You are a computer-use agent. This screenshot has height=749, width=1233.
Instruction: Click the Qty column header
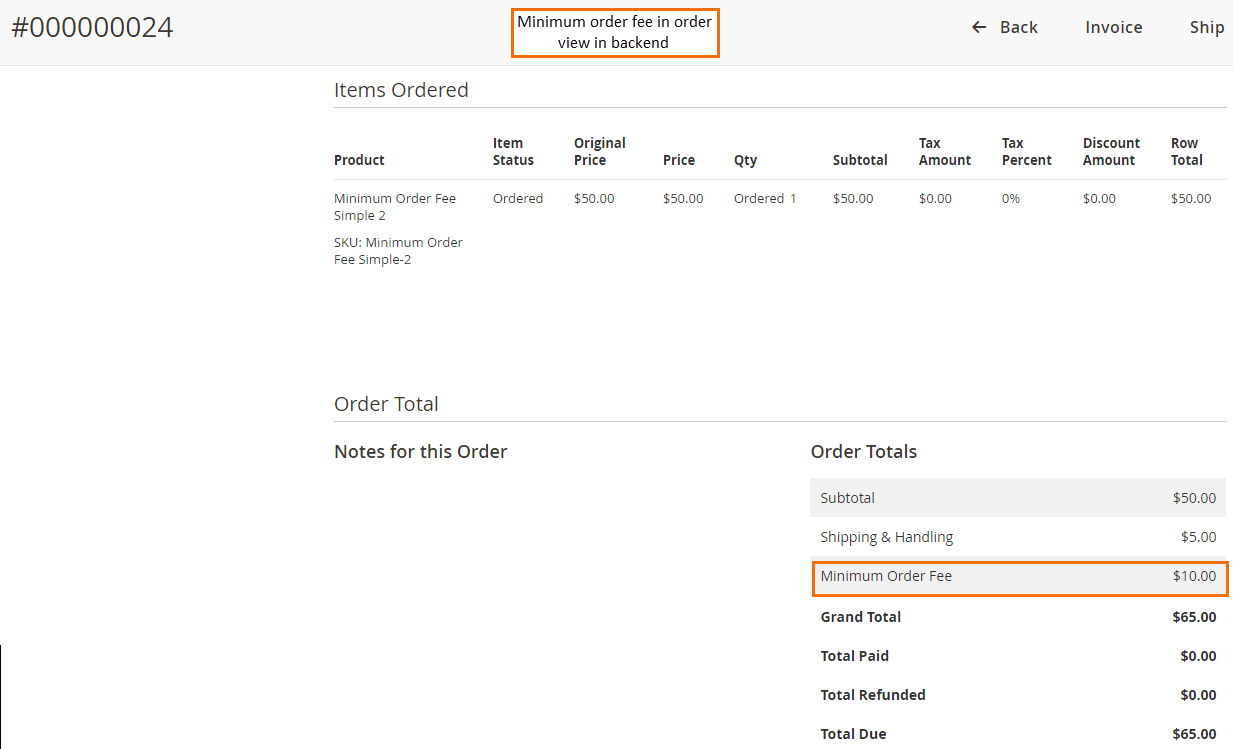pyautogui.click(x=745, y=159)
